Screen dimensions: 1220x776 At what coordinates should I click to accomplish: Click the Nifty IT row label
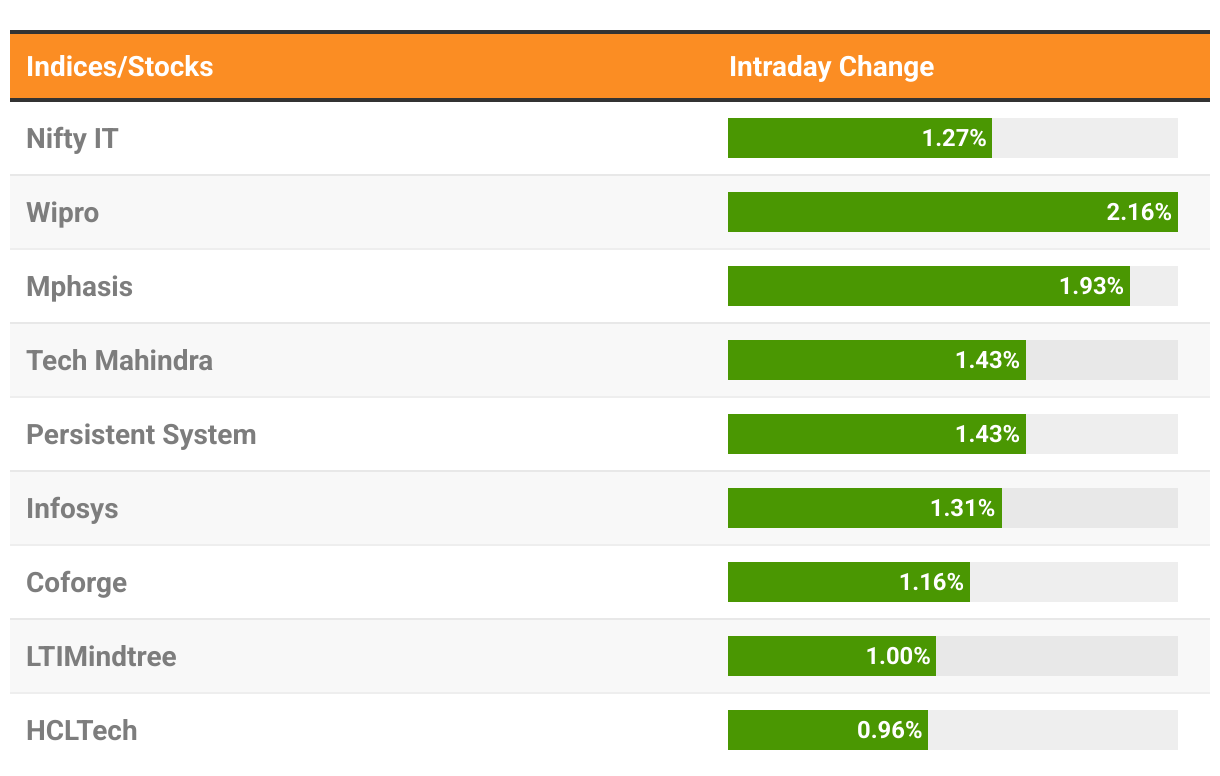coord(72,138)
